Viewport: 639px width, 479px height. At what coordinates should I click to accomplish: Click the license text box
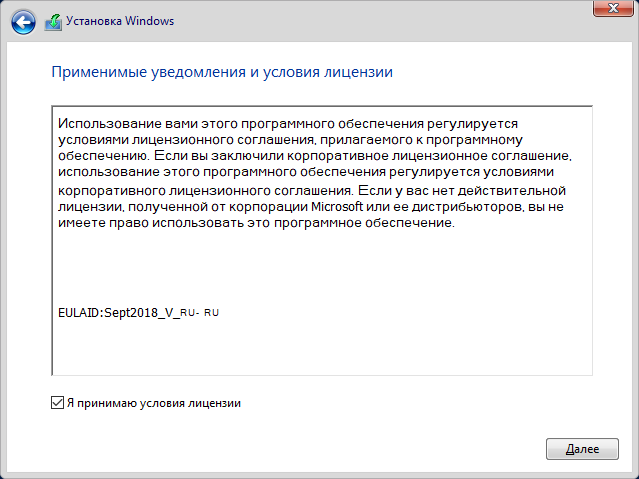coord(322,241)
